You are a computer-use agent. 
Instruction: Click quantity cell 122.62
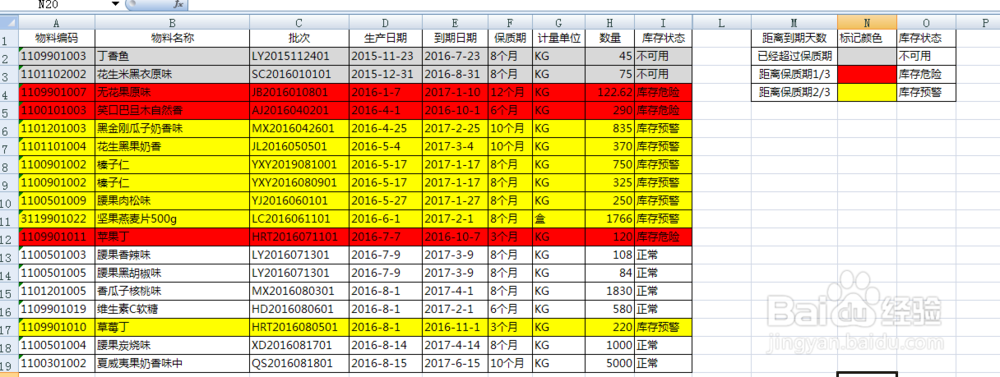point(610,92)
